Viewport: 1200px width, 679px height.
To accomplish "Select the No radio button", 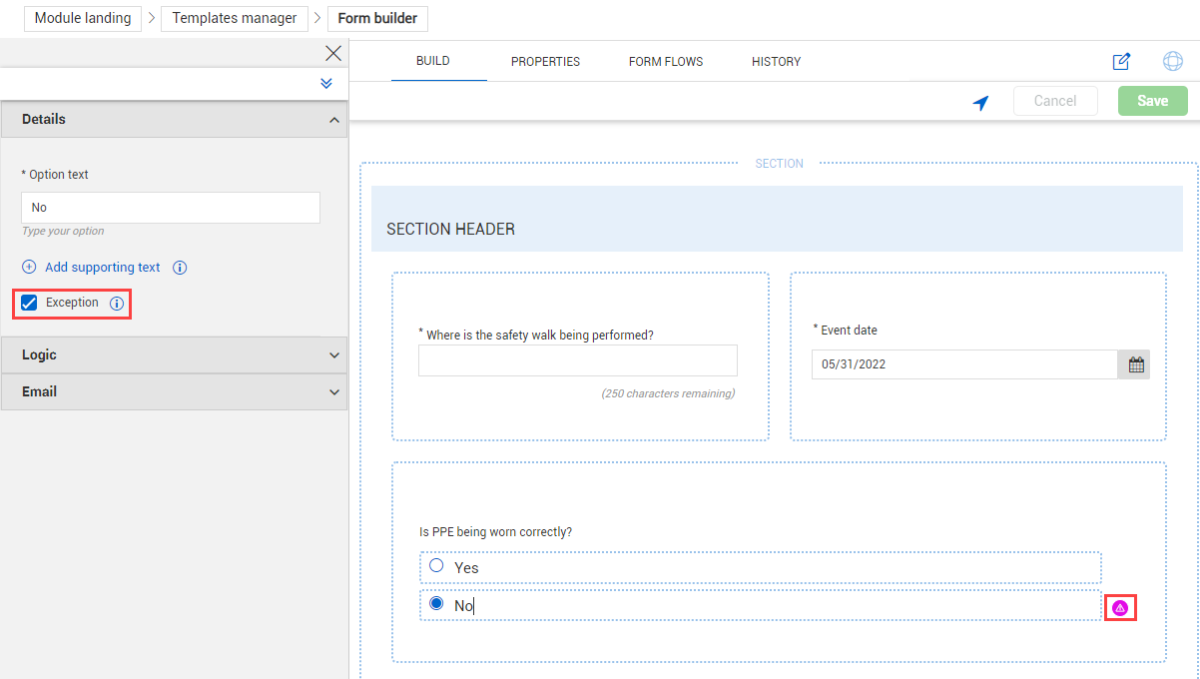I will coord(436,604).
